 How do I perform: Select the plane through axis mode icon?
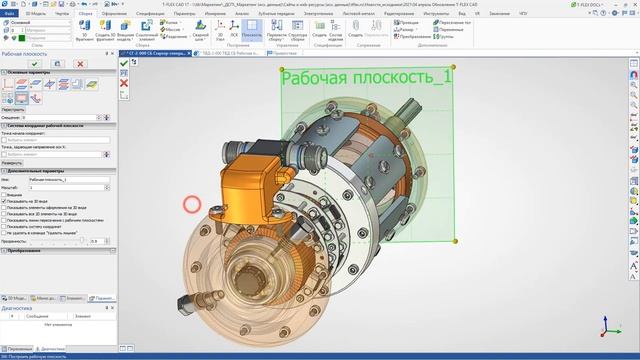tap(50, 84)
